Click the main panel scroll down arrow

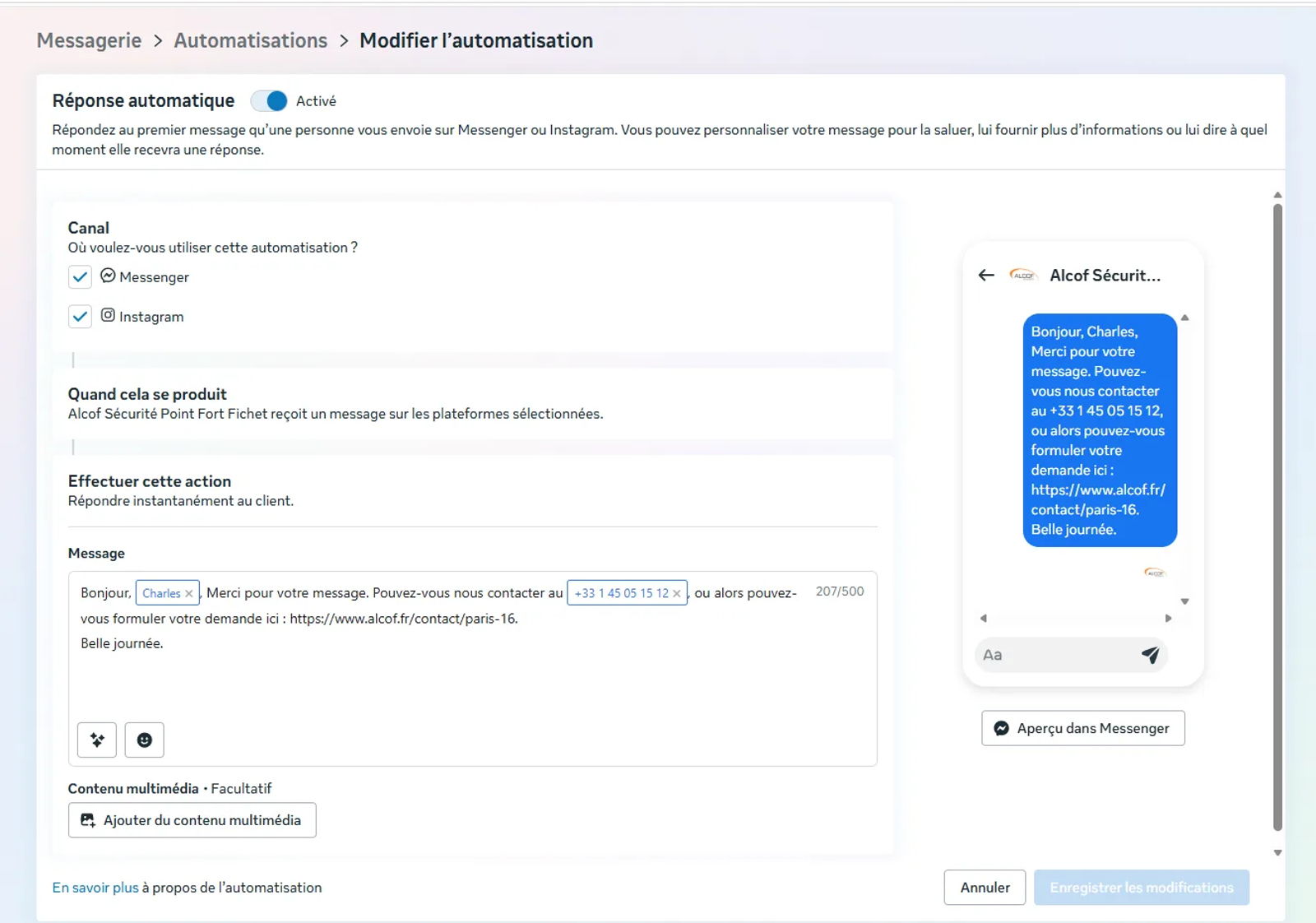(1277, 853)
